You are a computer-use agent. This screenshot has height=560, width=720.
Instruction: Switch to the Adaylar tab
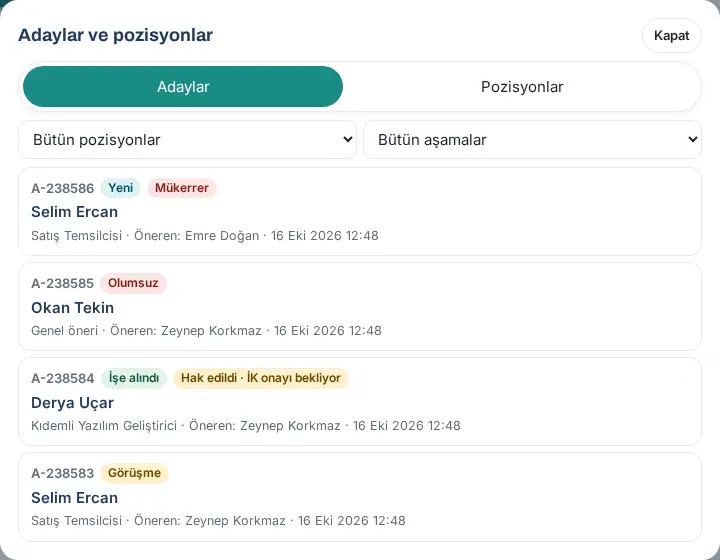click(x=183, y=87)
